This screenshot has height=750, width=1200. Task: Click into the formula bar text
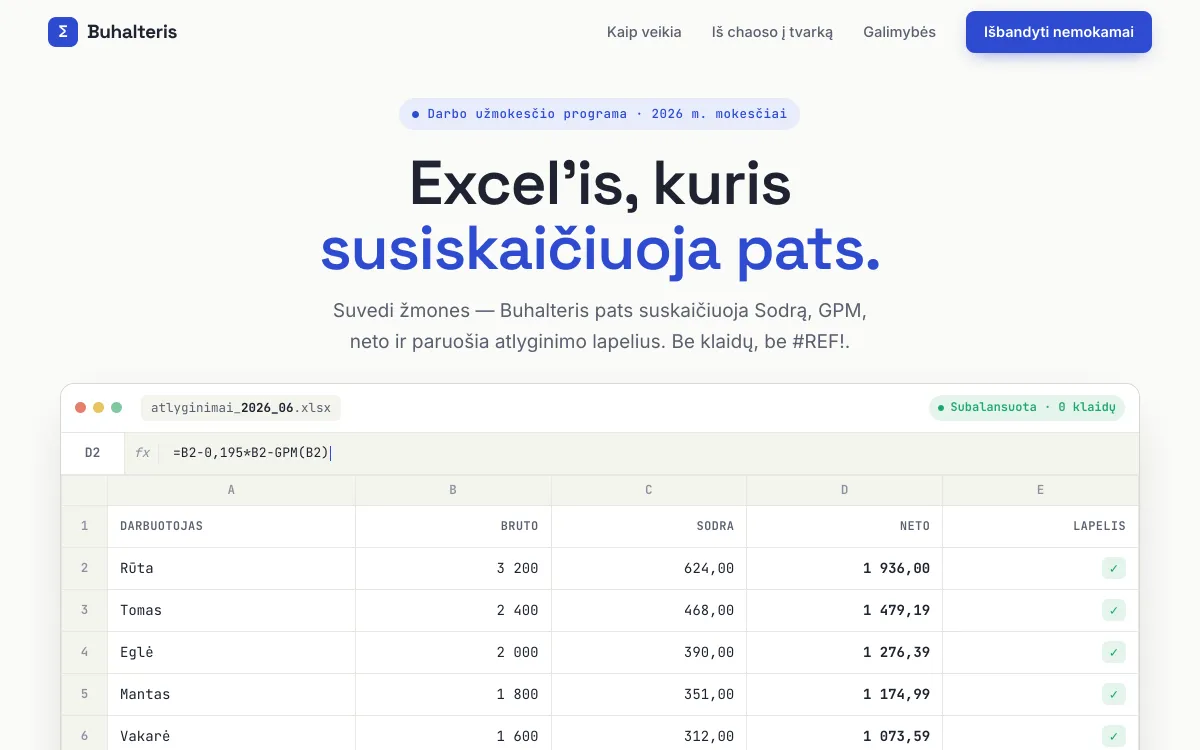click(251, 453)
